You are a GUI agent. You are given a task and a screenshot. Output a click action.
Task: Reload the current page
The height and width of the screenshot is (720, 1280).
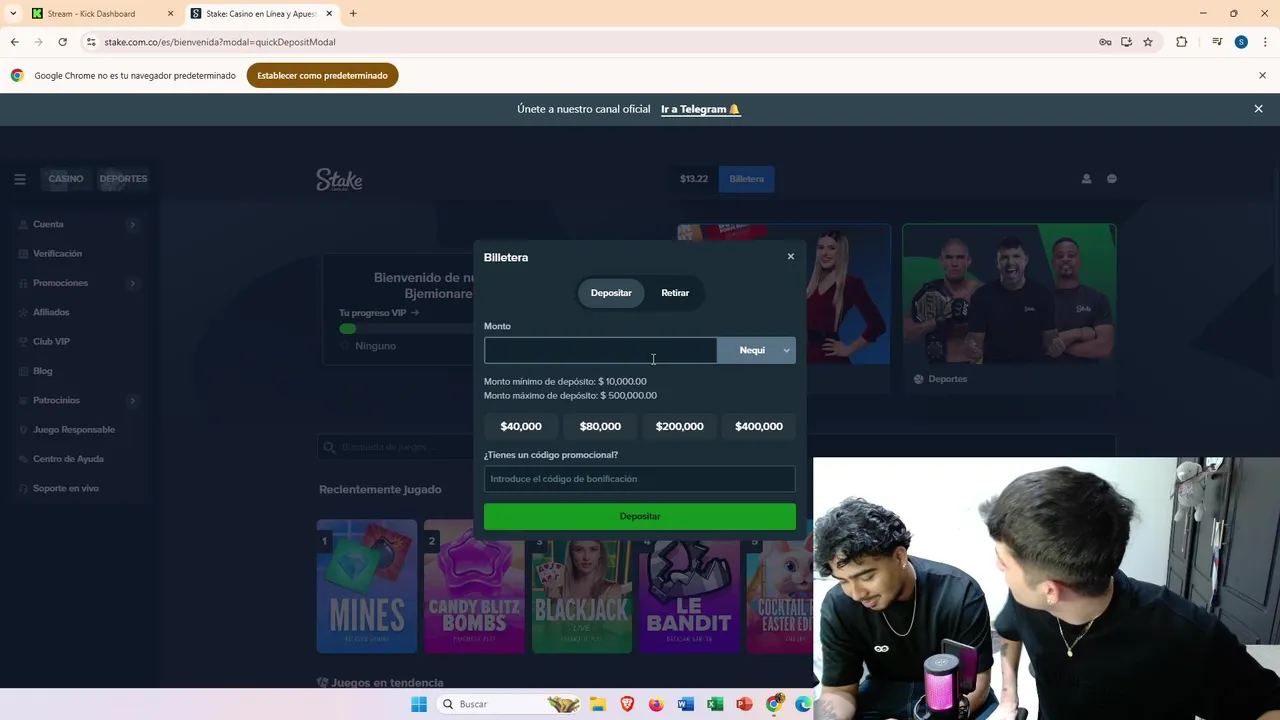[x=62, y=42]
